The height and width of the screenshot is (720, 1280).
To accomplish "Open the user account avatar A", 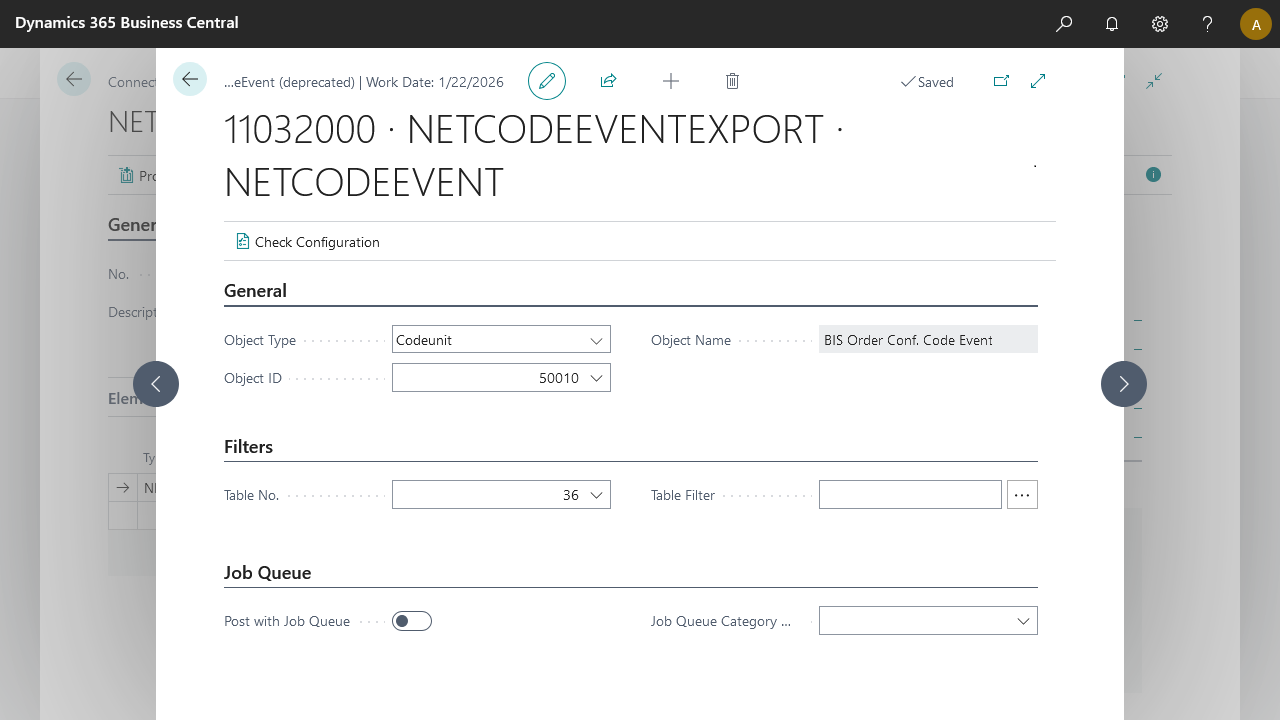I will [x=1256, y=23].
